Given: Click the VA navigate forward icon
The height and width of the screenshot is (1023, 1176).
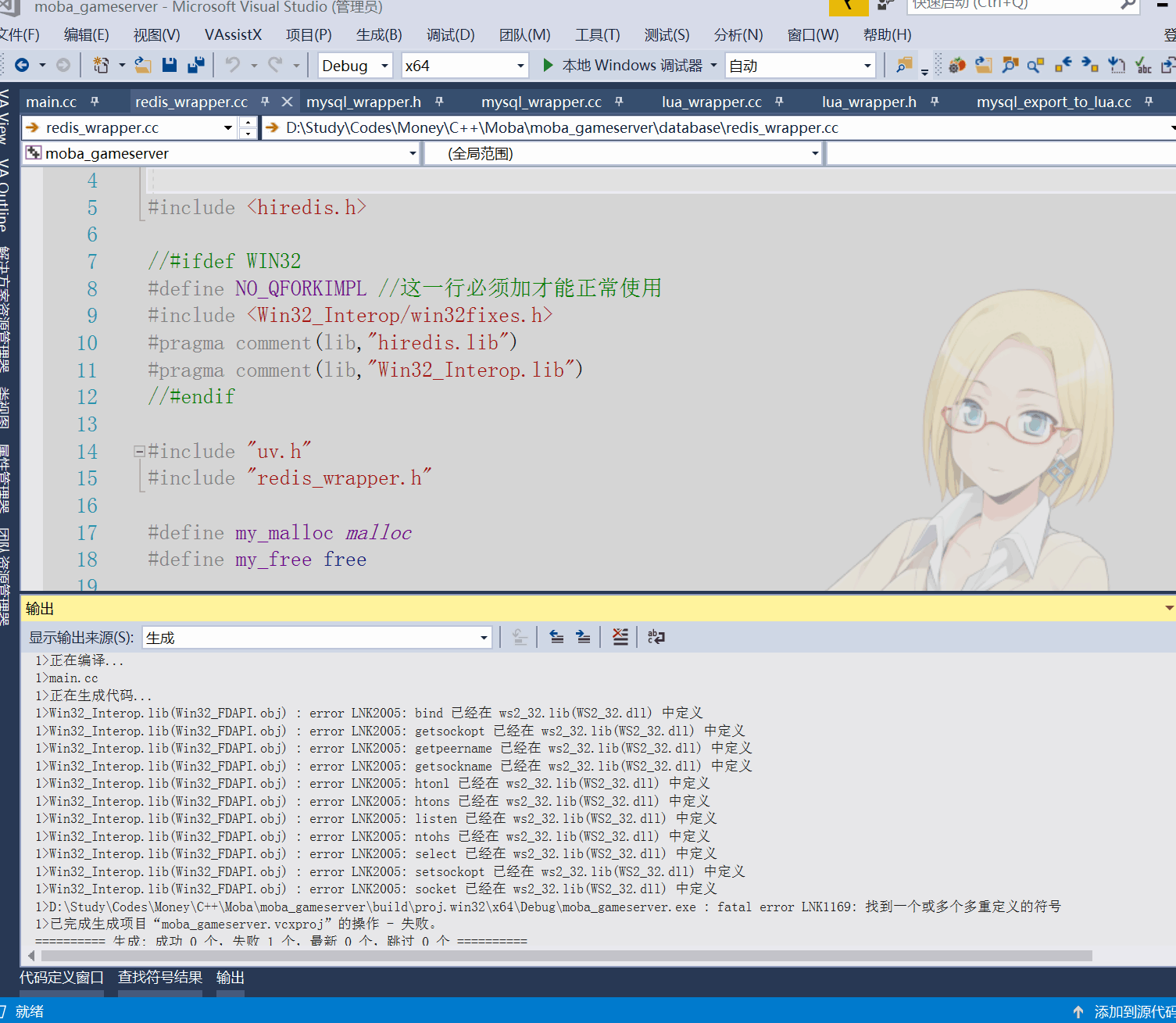Looking at the screenshot, I should click(x=1090, y=66).
